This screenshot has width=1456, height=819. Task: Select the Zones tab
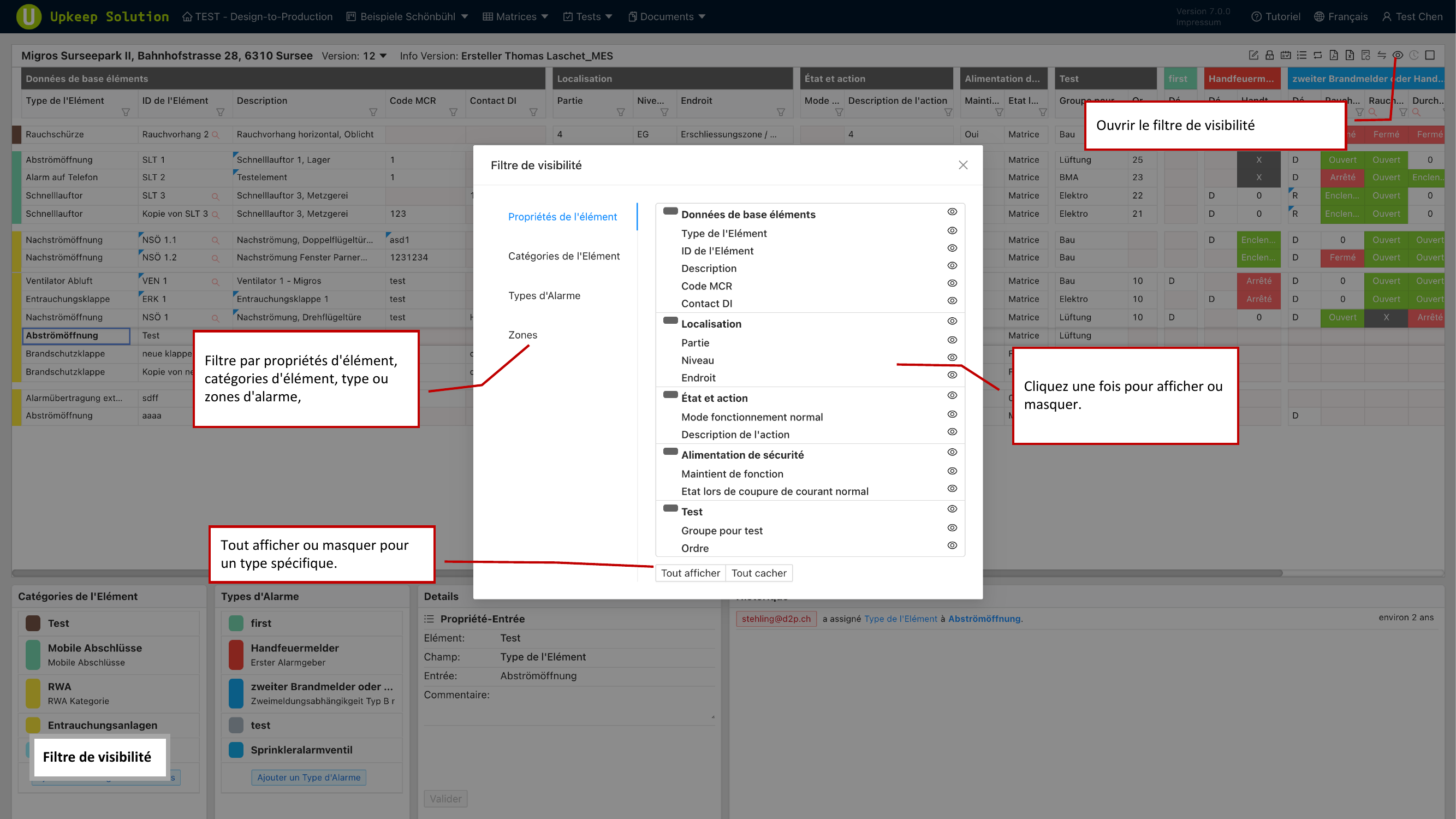(x=522, y=335)
